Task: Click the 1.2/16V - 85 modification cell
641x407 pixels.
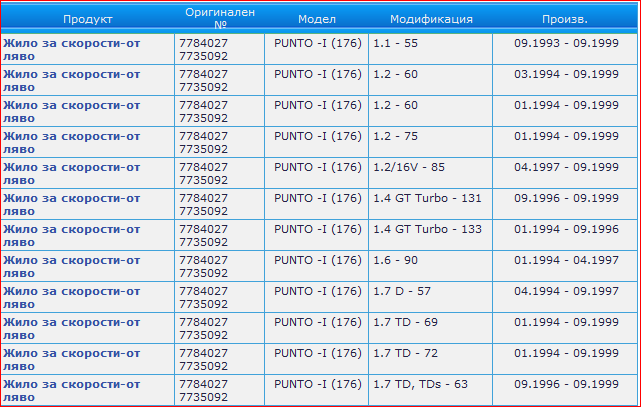Action: [x=409, y=168]
